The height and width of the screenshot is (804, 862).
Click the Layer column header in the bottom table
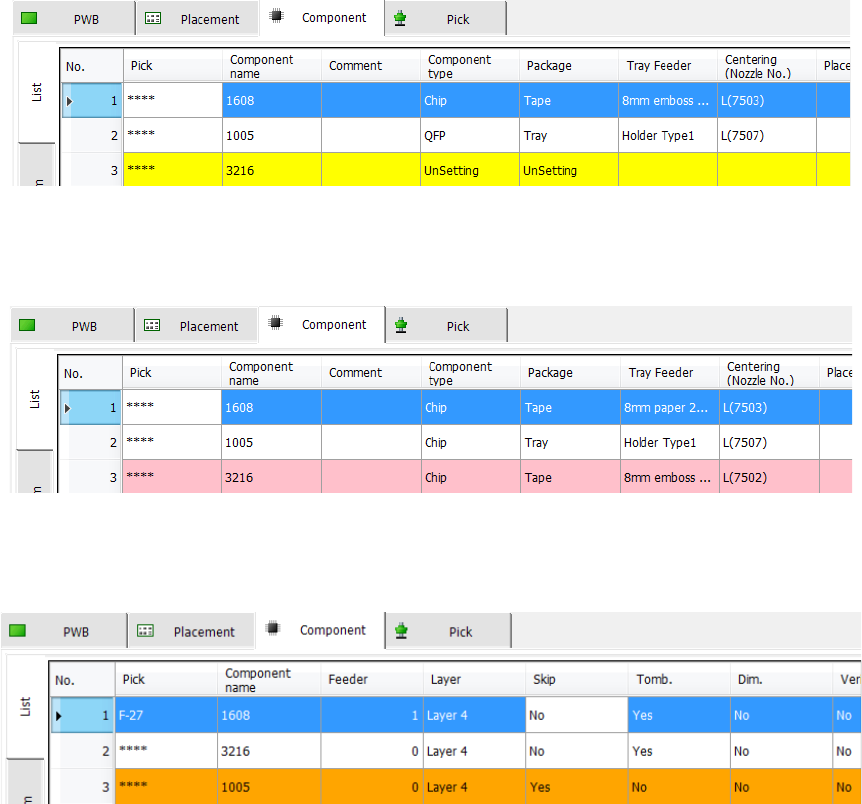(474, 680)
